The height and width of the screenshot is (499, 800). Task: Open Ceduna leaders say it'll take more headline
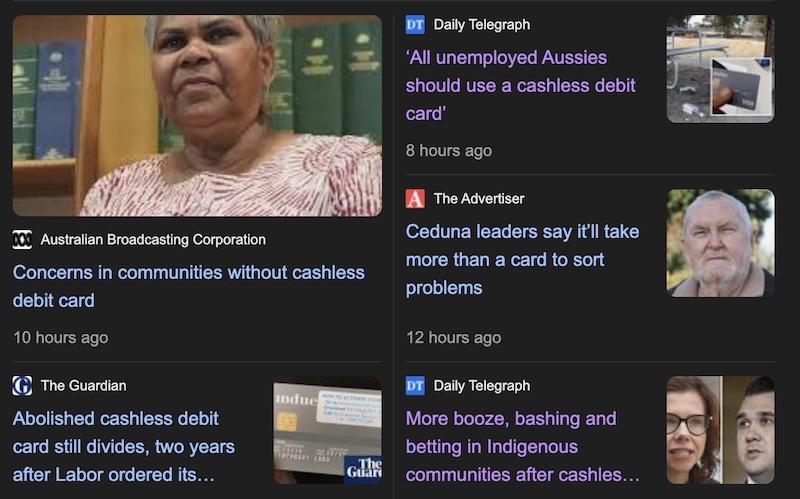pyautogui.click(x=522, y=260)
